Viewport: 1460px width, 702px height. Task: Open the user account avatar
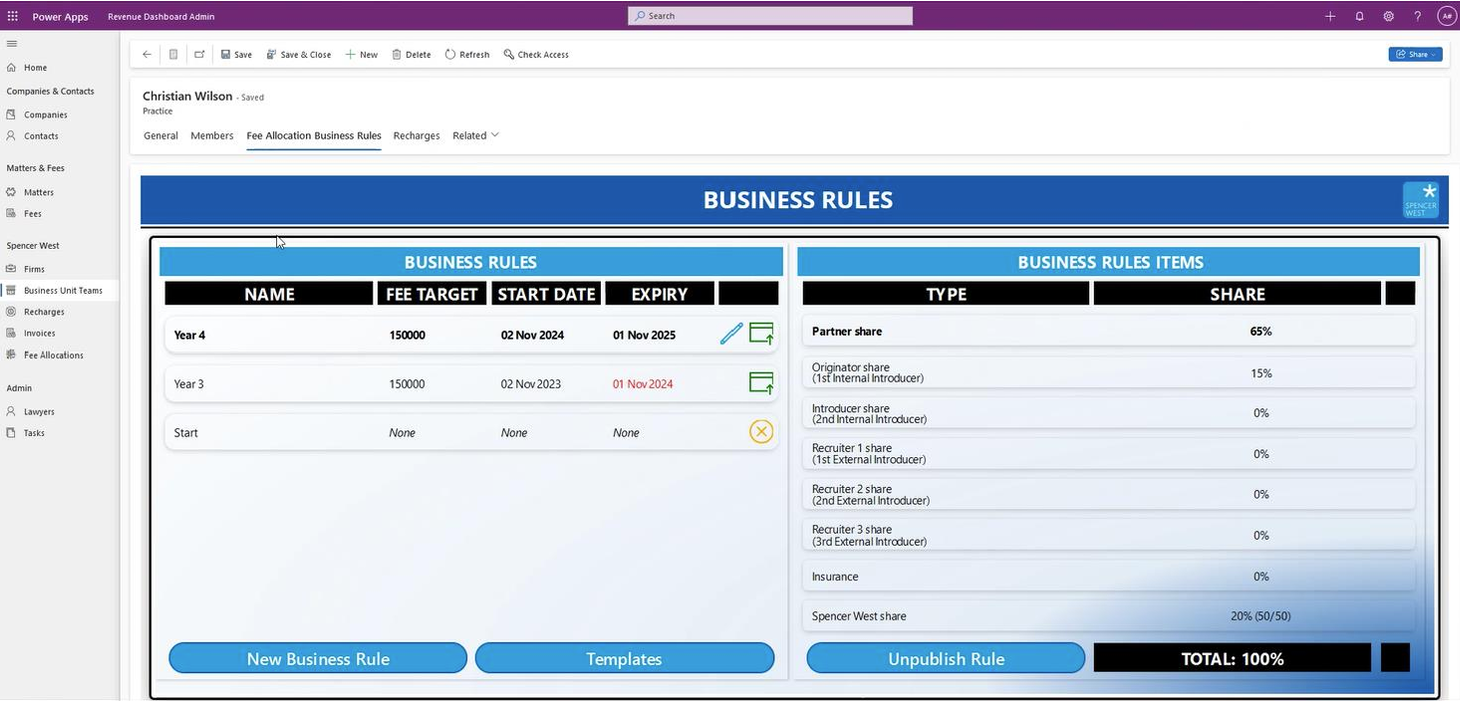tap(1446, 16)
